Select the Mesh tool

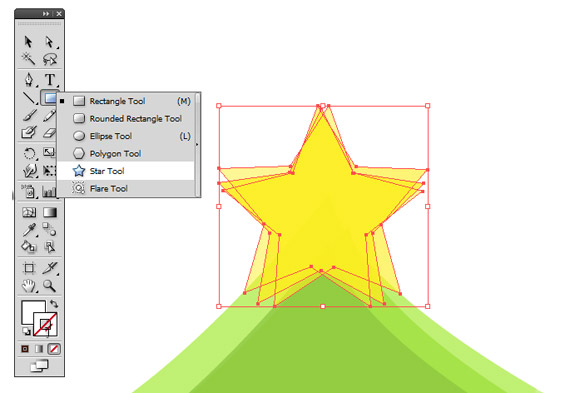29,212
